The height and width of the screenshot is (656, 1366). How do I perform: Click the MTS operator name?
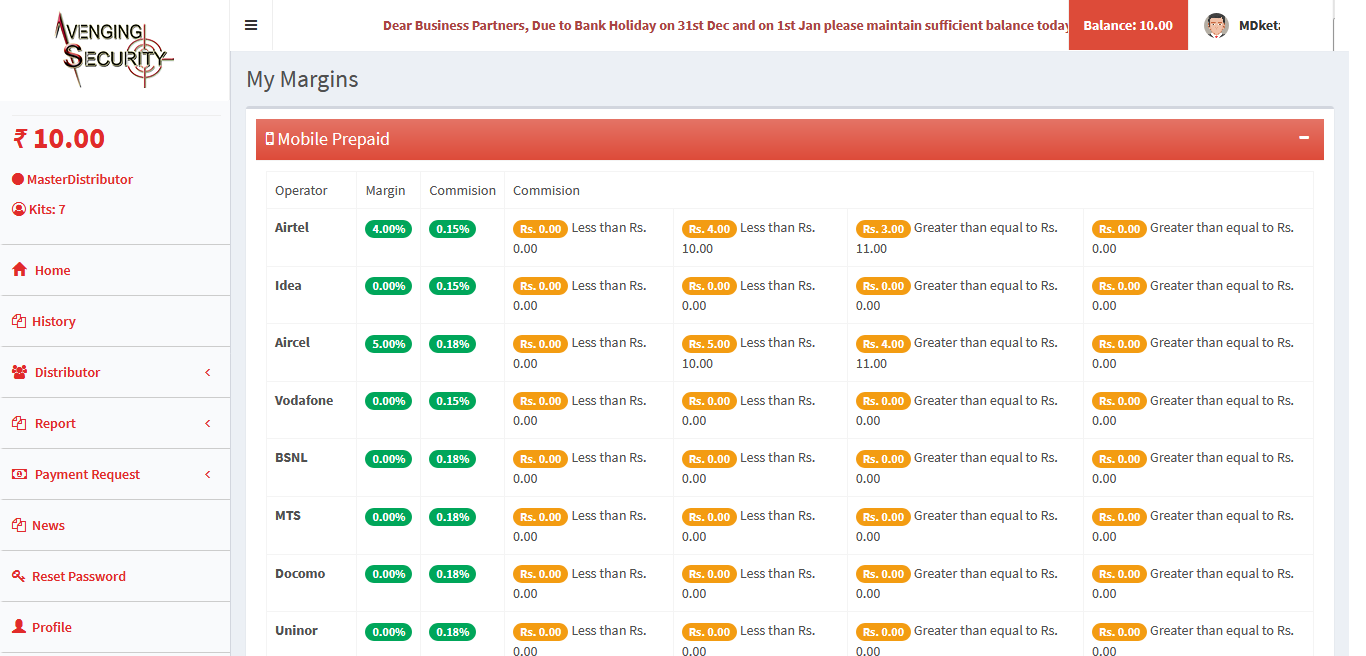(x=288, y=515)
